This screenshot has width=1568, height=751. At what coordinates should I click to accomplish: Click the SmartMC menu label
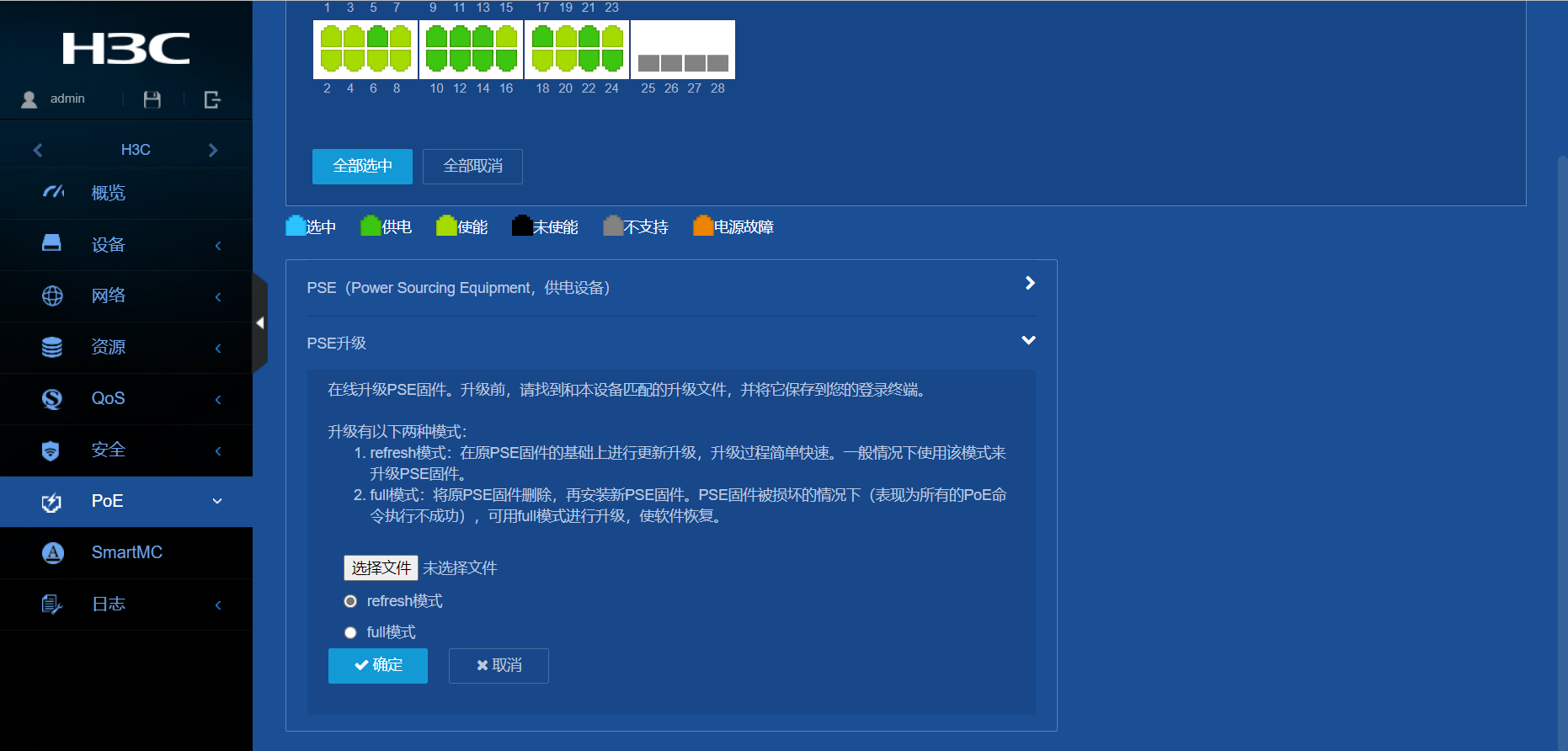tap(127, 552)
